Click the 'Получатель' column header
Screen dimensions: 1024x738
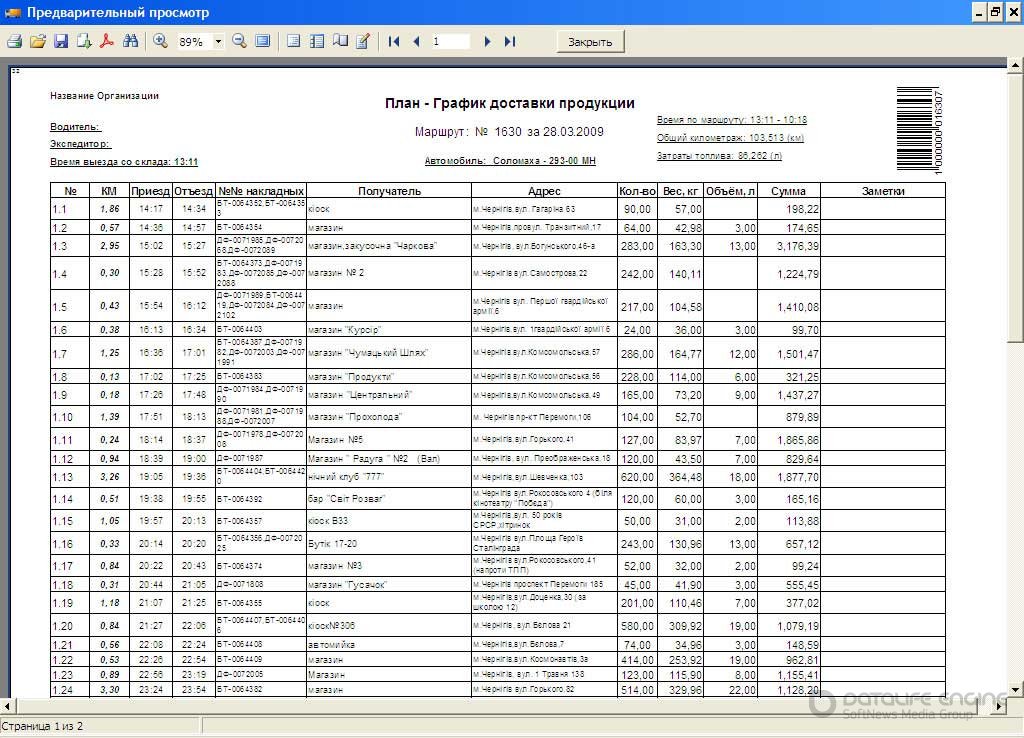click(x=389, y=191)
